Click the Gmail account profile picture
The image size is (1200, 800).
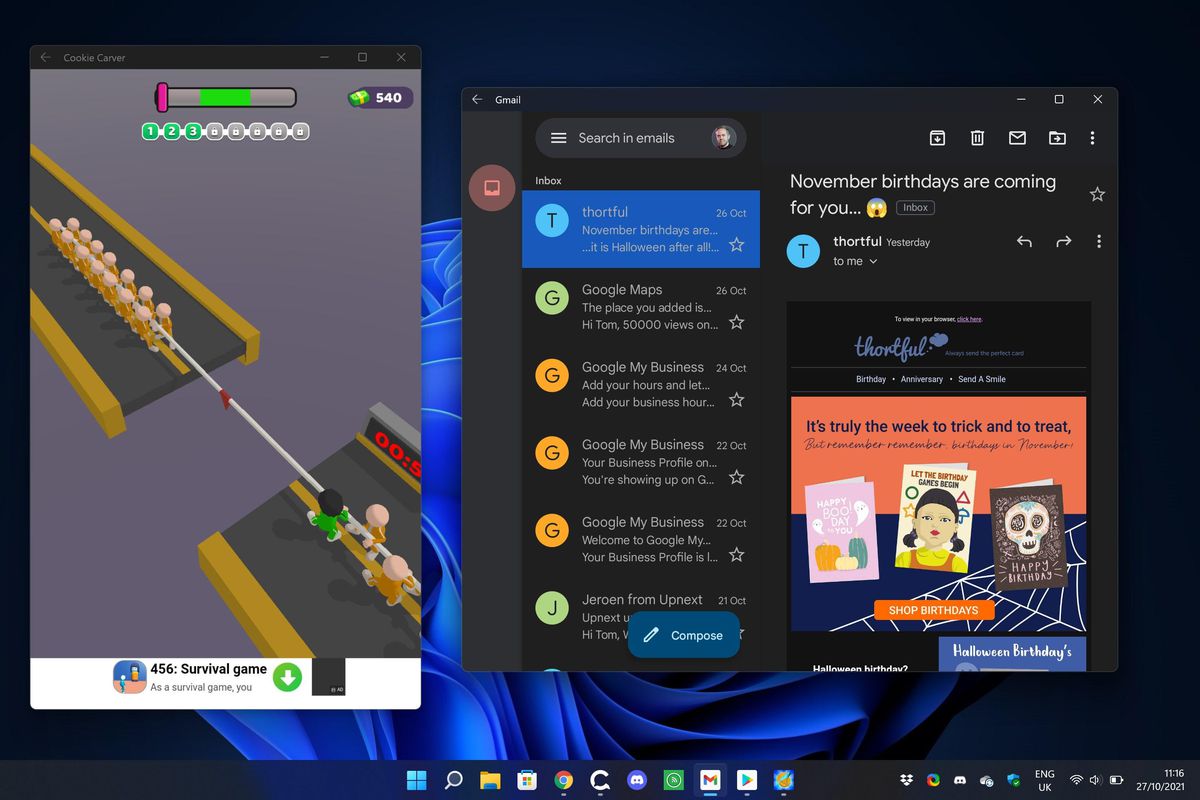[723, 138]
